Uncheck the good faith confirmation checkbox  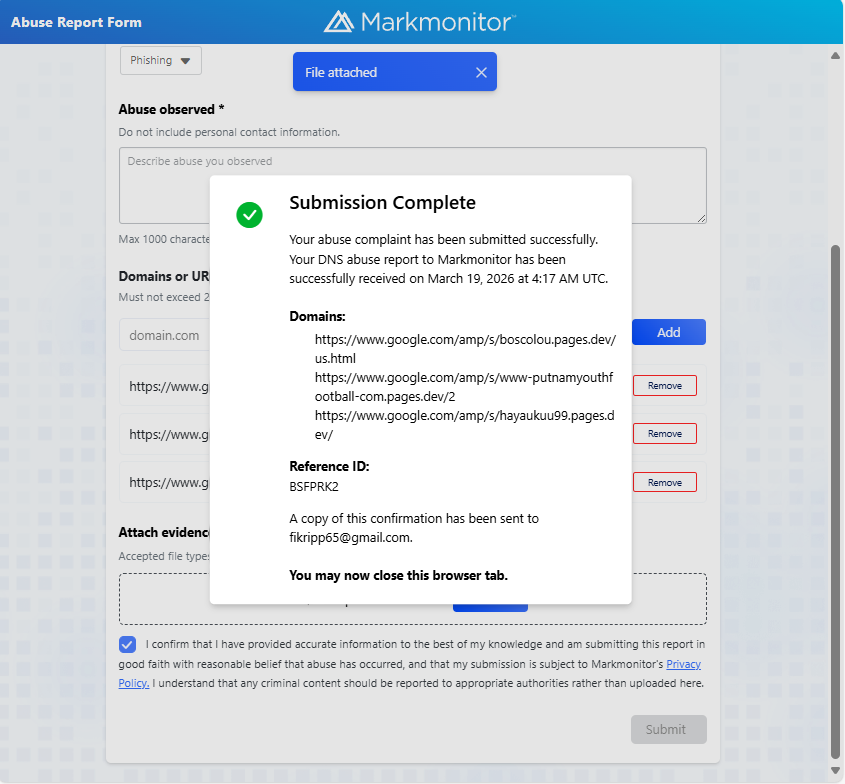coord(128,644)
